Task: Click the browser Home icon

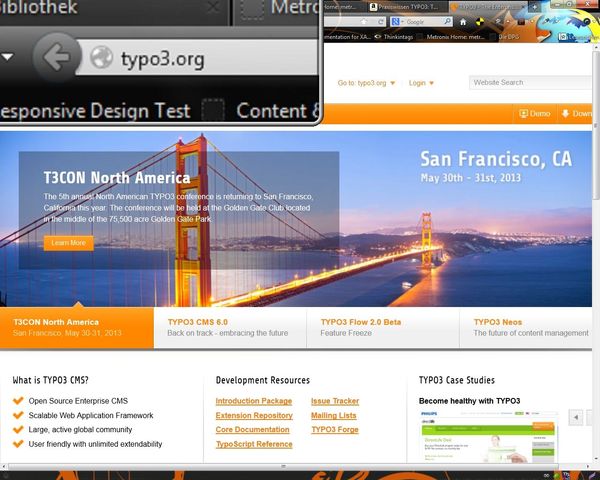Action: click(x=463, y=22)
